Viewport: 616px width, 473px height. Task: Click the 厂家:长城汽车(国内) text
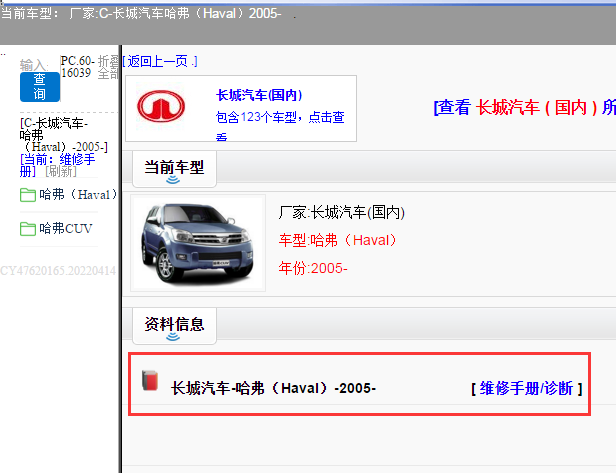(341, 213)
